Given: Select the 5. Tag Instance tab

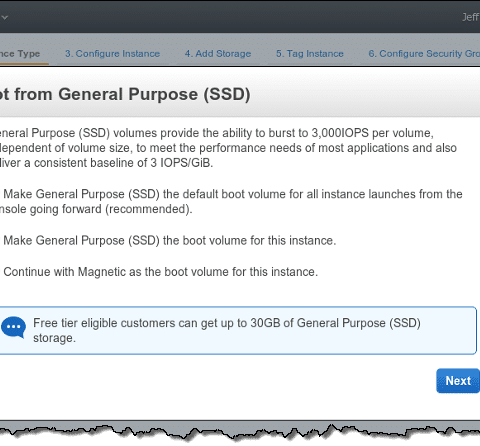Looking at the screenshot, I should pos(310,53).
